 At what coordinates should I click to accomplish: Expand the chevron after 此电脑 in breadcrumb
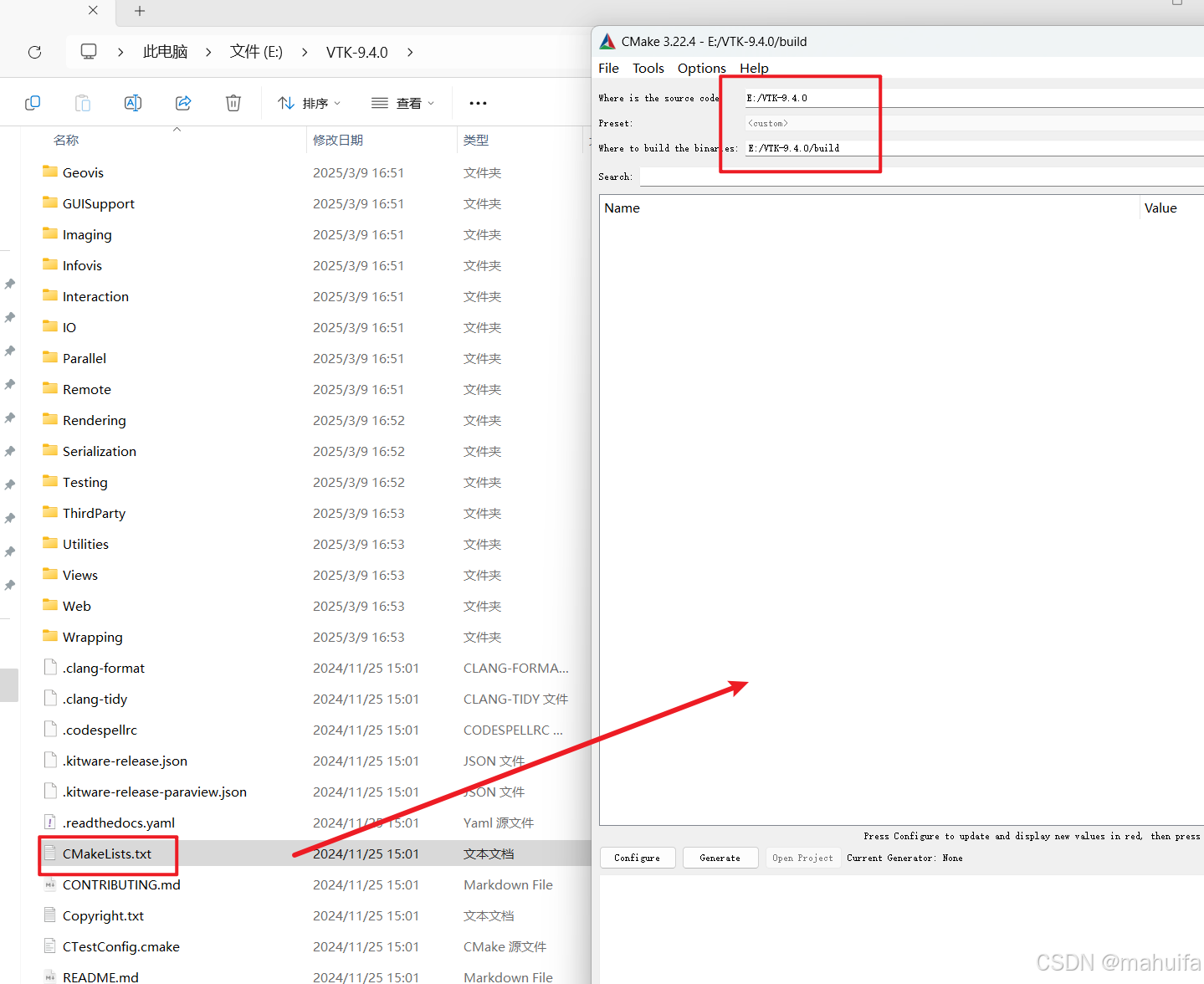(x=208, y=52)
